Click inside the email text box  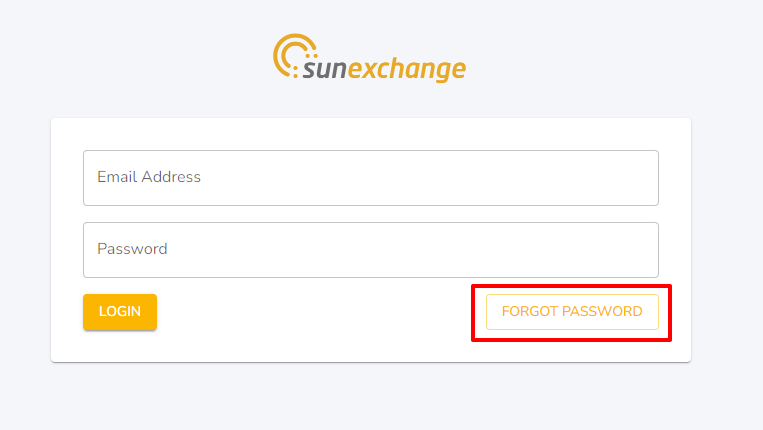pyautogui.click(x=371, y=178)
